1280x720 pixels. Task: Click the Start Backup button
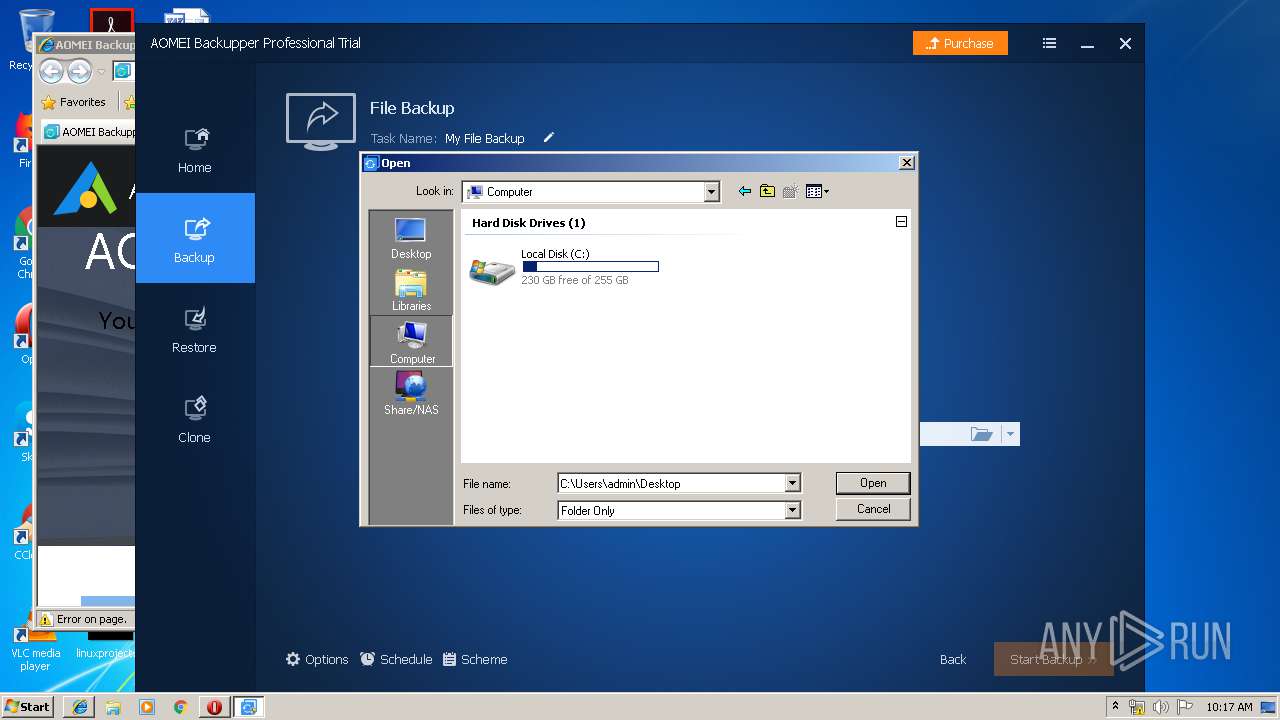(x=1053, y=659)
